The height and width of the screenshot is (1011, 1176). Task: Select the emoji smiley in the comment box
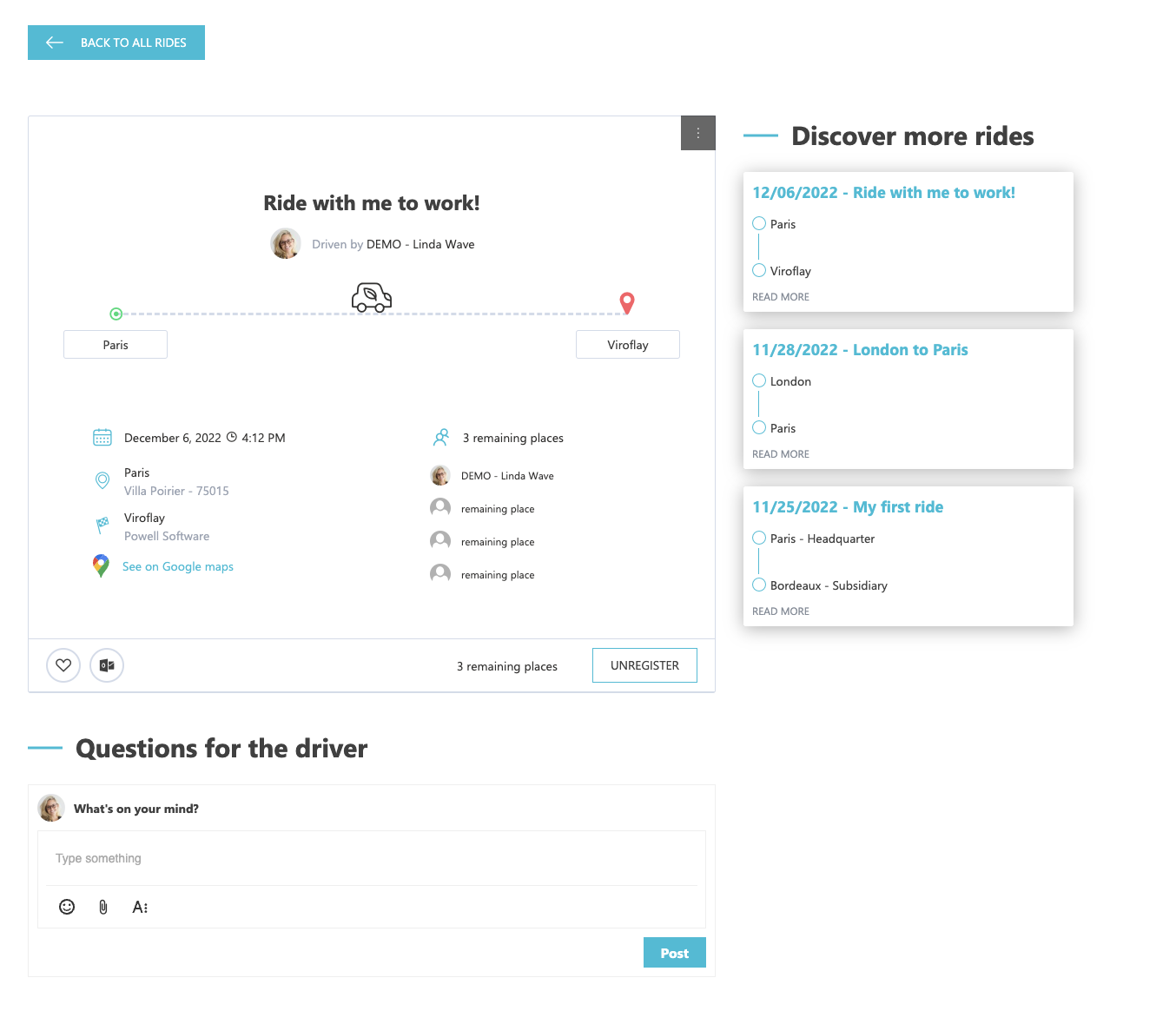pos(67,907)
